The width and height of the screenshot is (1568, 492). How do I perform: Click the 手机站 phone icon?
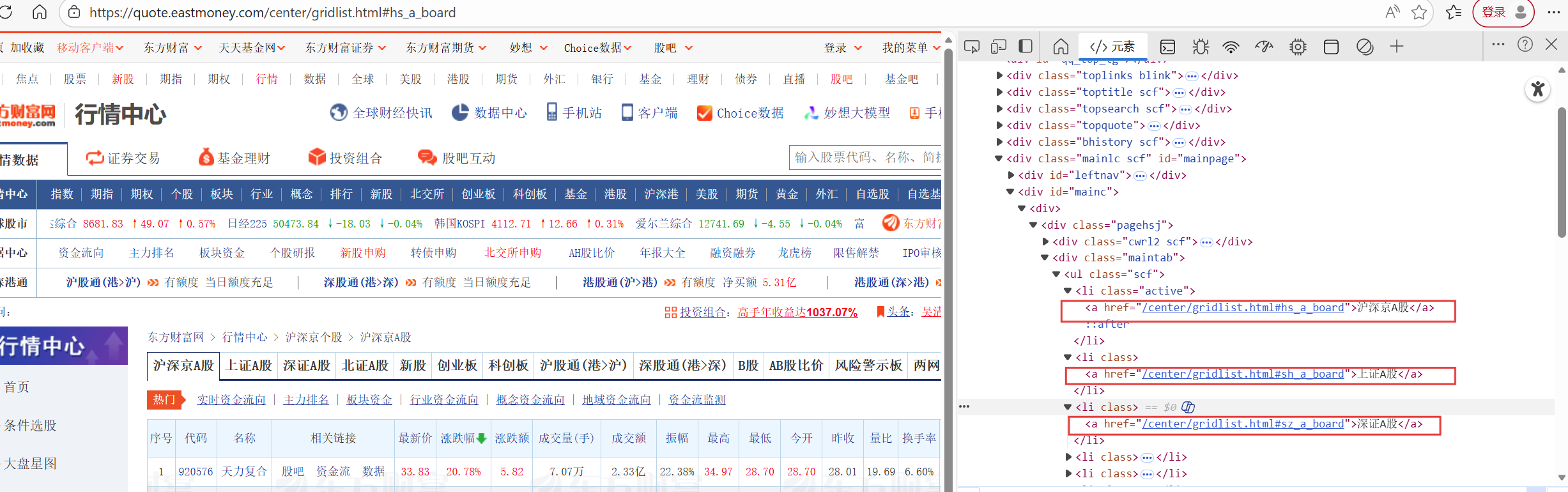point(552,112)
